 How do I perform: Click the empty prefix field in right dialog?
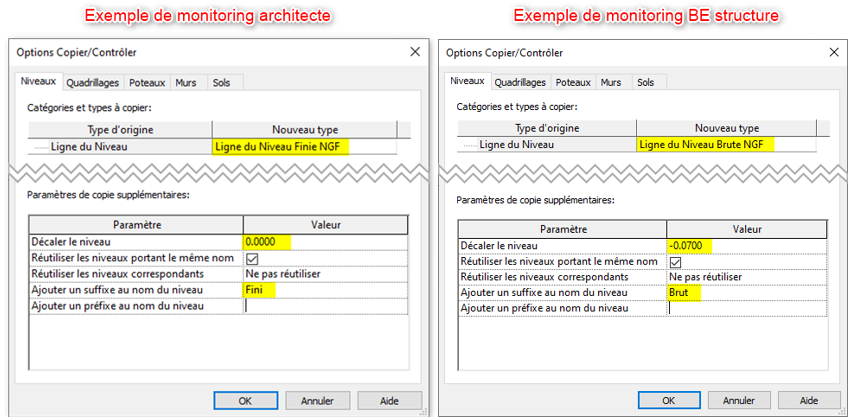747,308
